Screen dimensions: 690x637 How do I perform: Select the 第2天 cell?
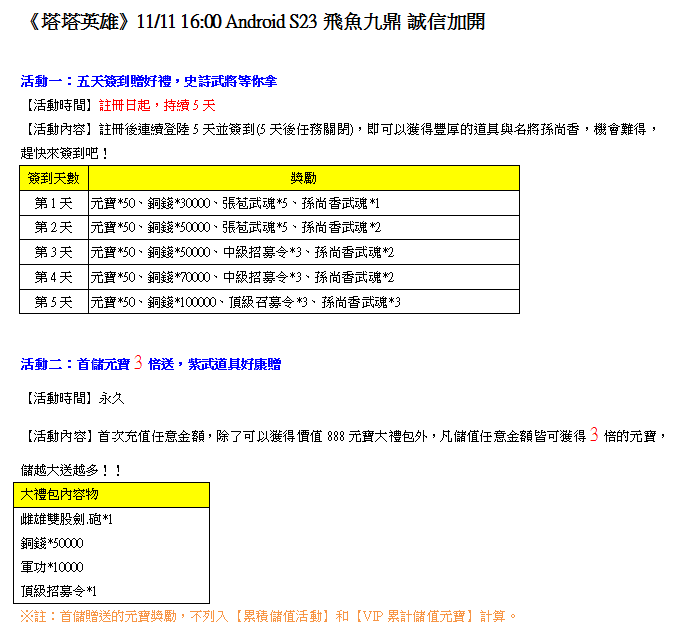pyautogui.click(x=54, y=227)
